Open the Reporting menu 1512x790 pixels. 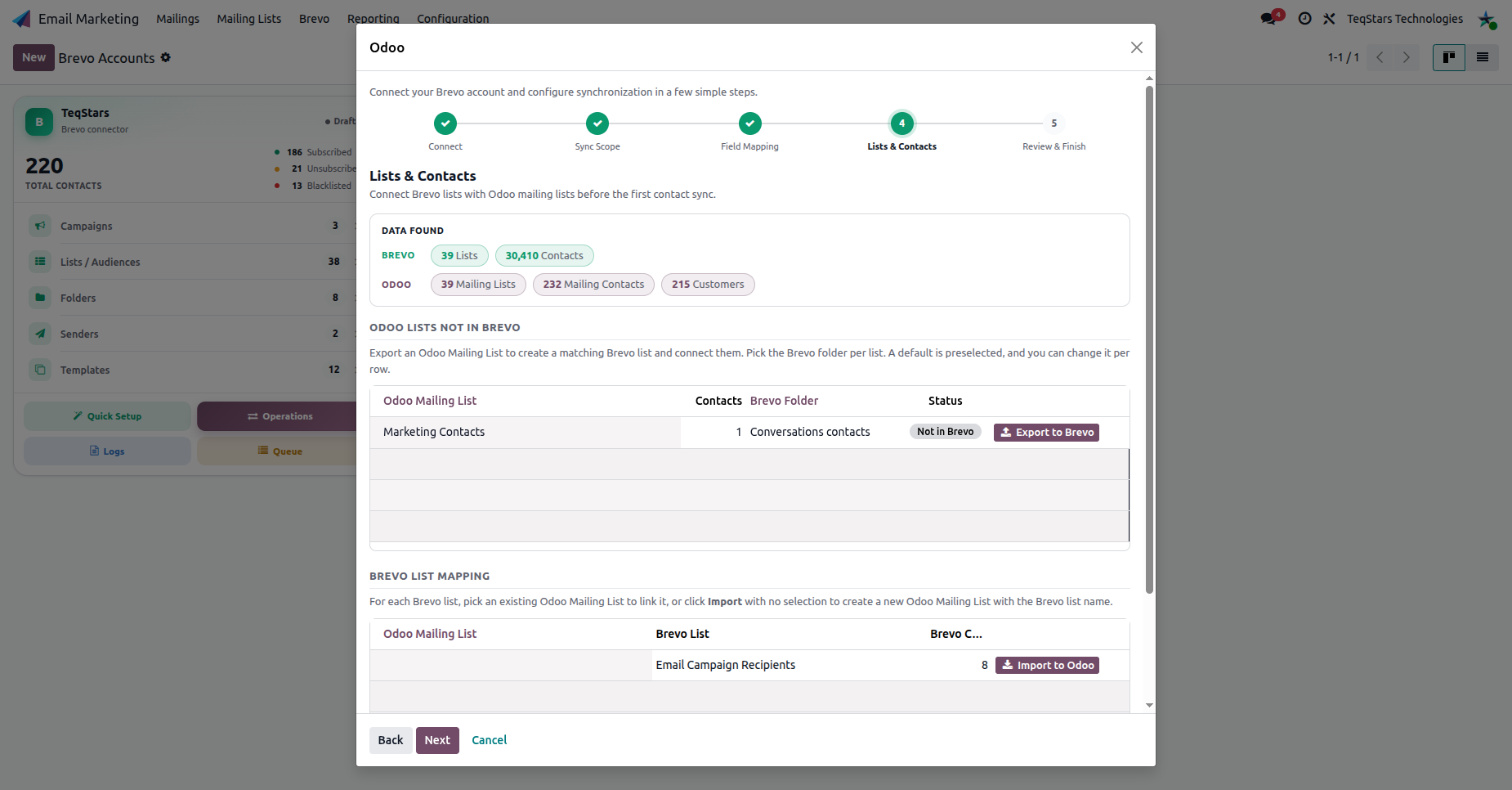[x=374, y=19]
